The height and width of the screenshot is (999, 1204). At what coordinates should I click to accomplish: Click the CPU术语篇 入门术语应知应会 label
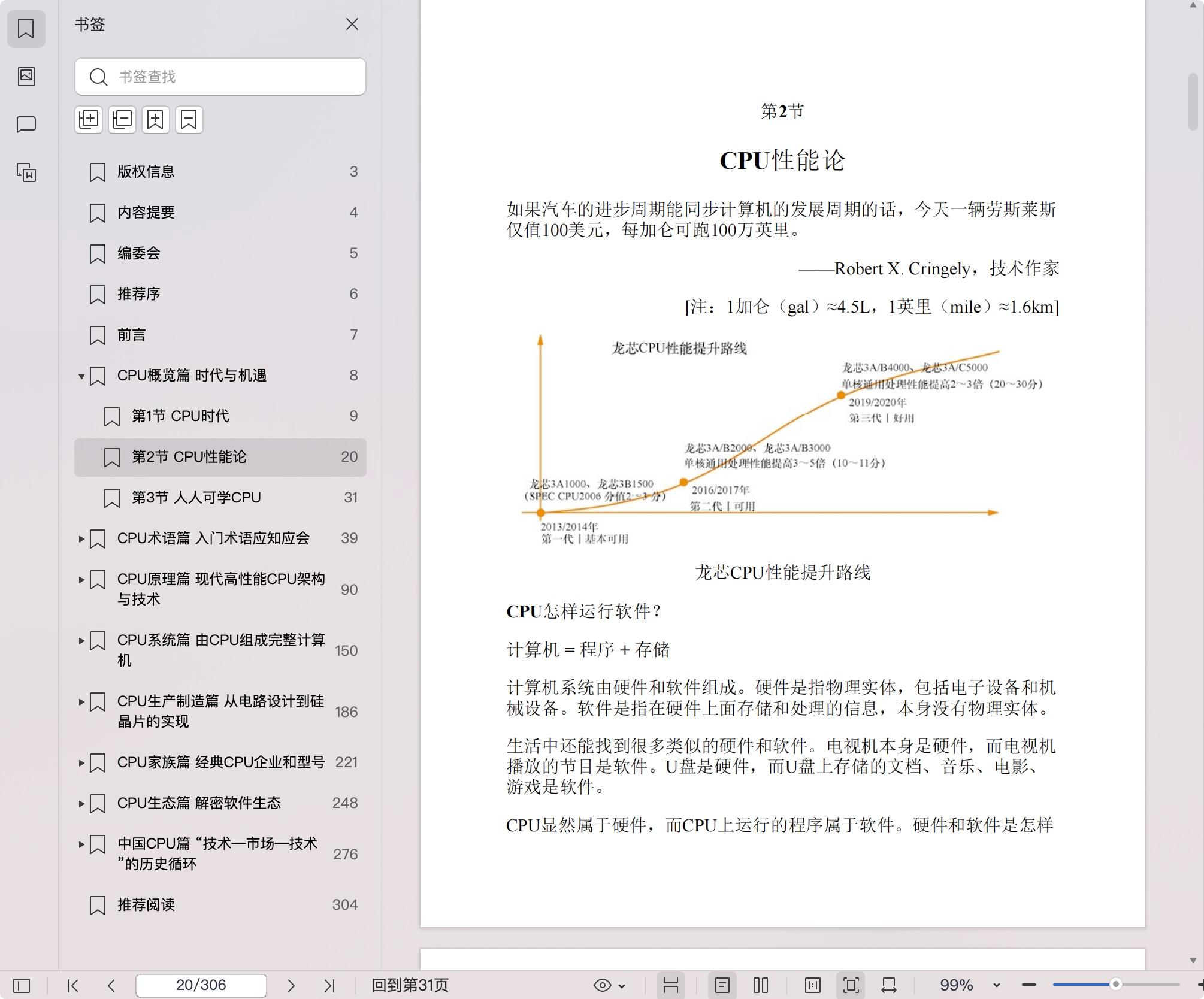(x=213, y=538)
